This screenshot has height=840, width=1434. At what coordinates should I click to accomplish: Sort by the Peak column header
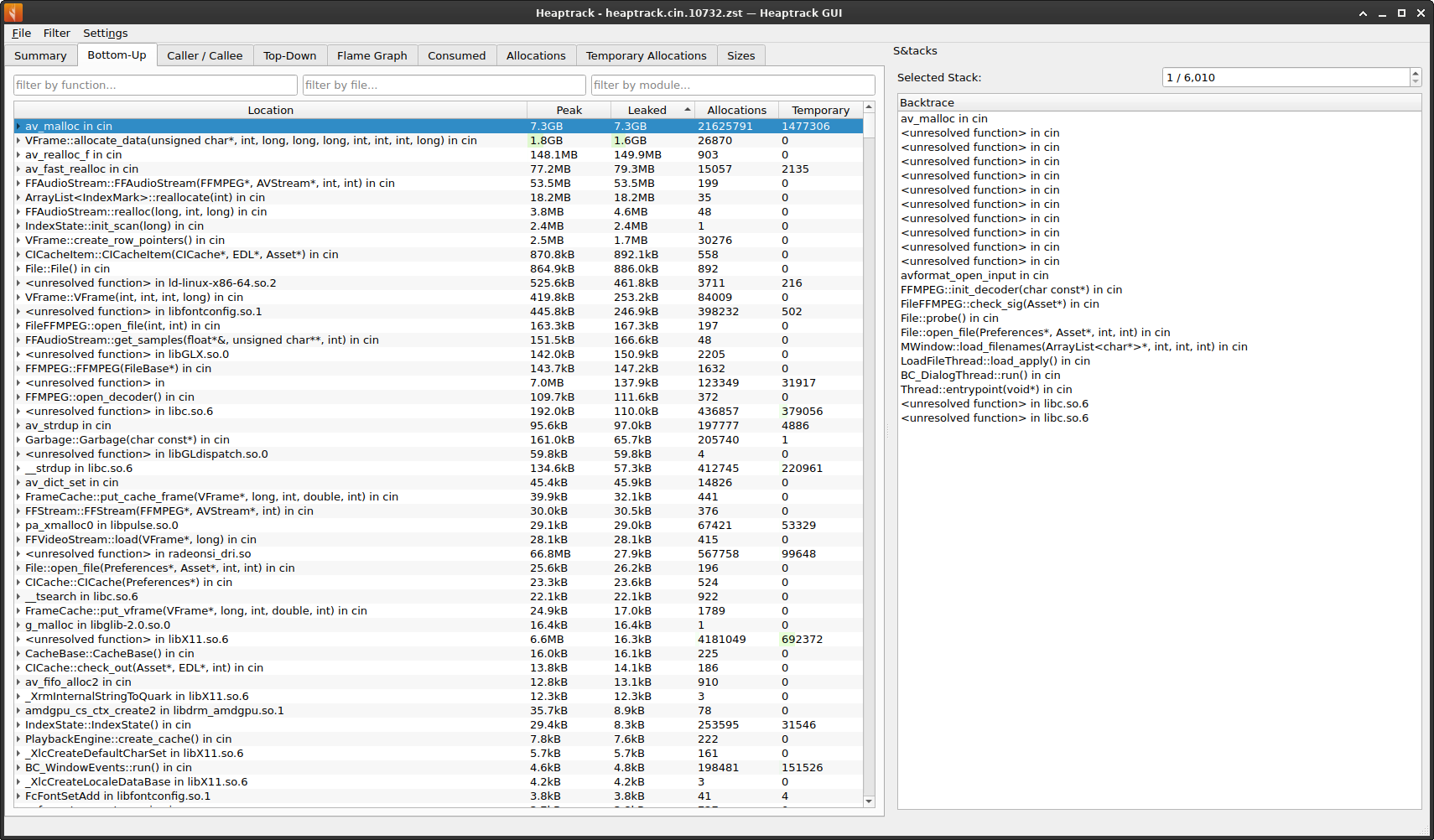coord(569,111)
